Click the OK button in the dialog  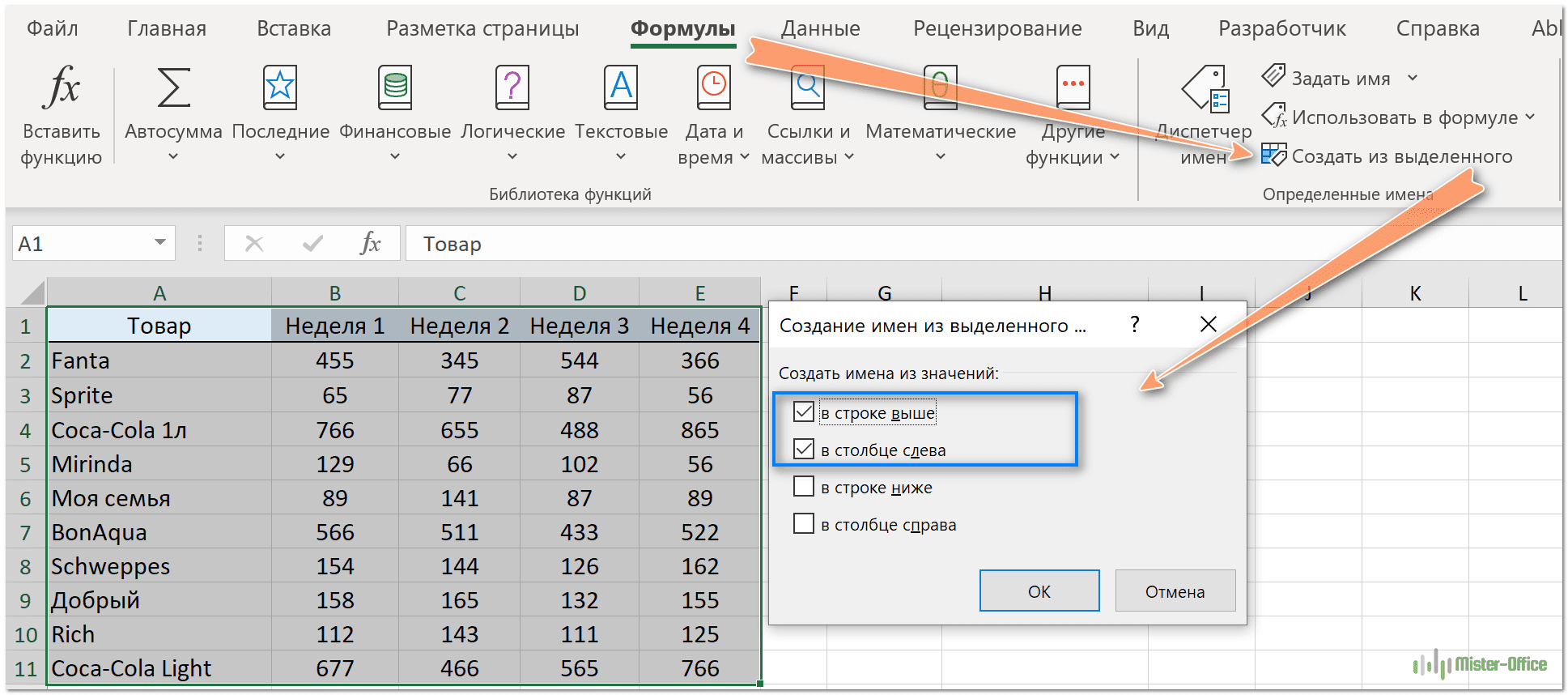1039,591
